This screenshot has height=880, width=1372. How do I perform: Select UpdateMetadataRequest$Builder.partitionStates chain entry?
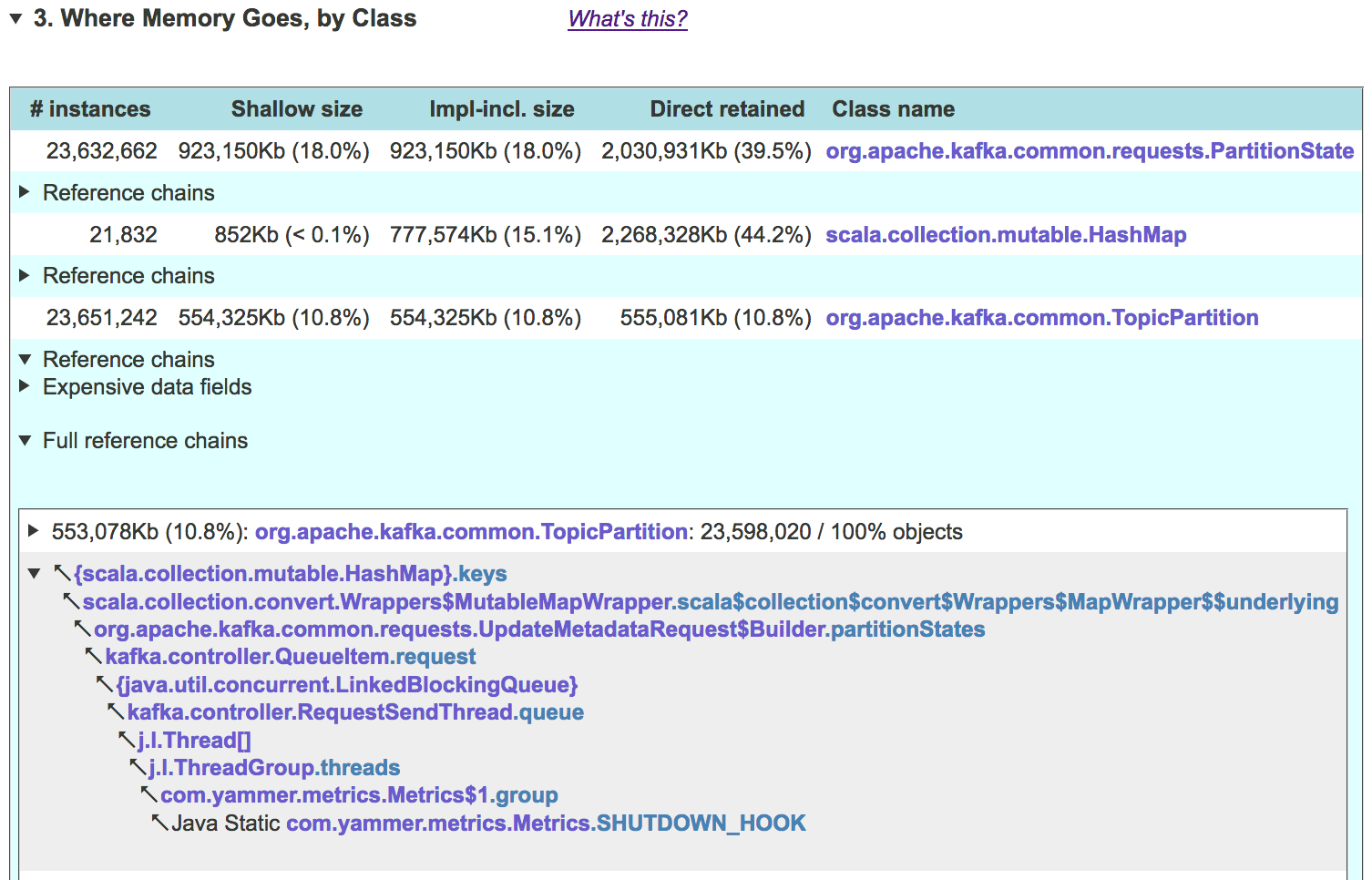pos(539,629)
